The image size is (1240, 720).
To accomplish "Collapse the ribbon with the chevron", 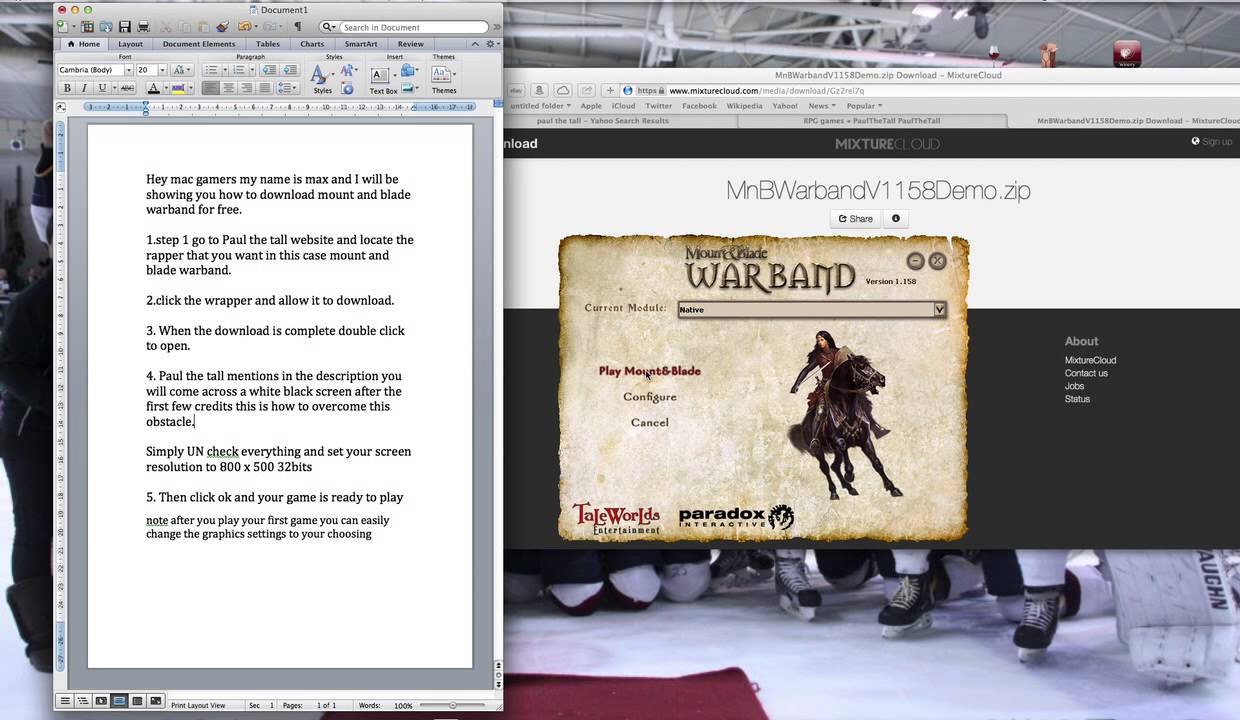I will point(475,44).
